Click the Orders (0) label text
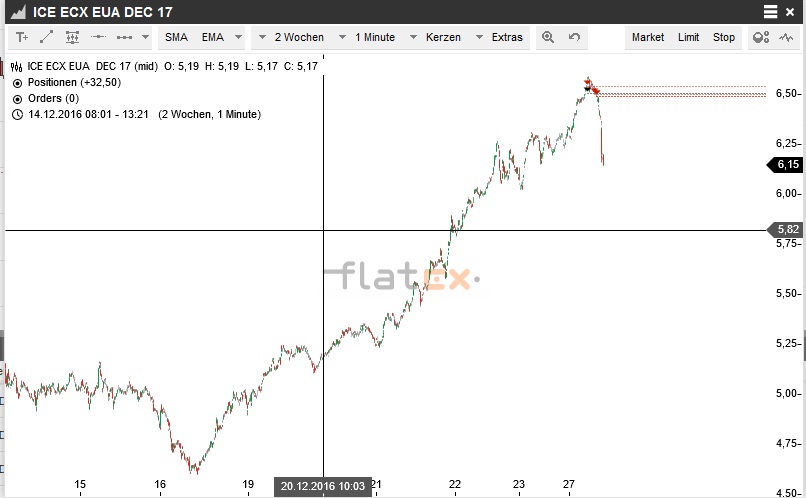 pos(53,99)
